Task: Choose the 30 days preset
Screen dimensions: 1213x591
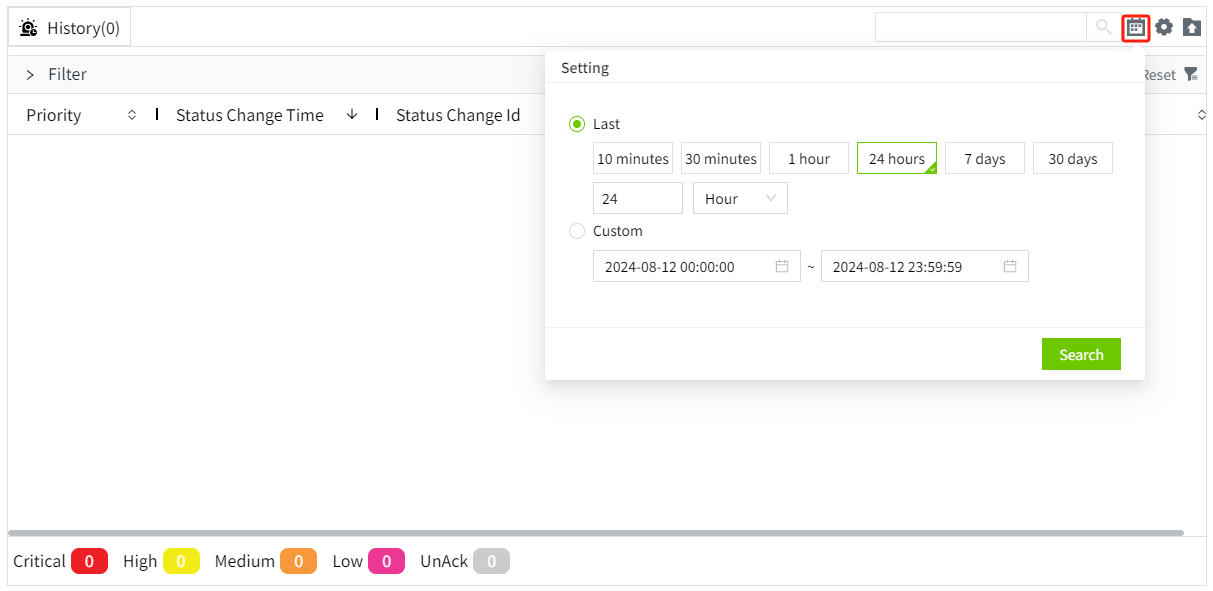Action: coord(1072,159)
